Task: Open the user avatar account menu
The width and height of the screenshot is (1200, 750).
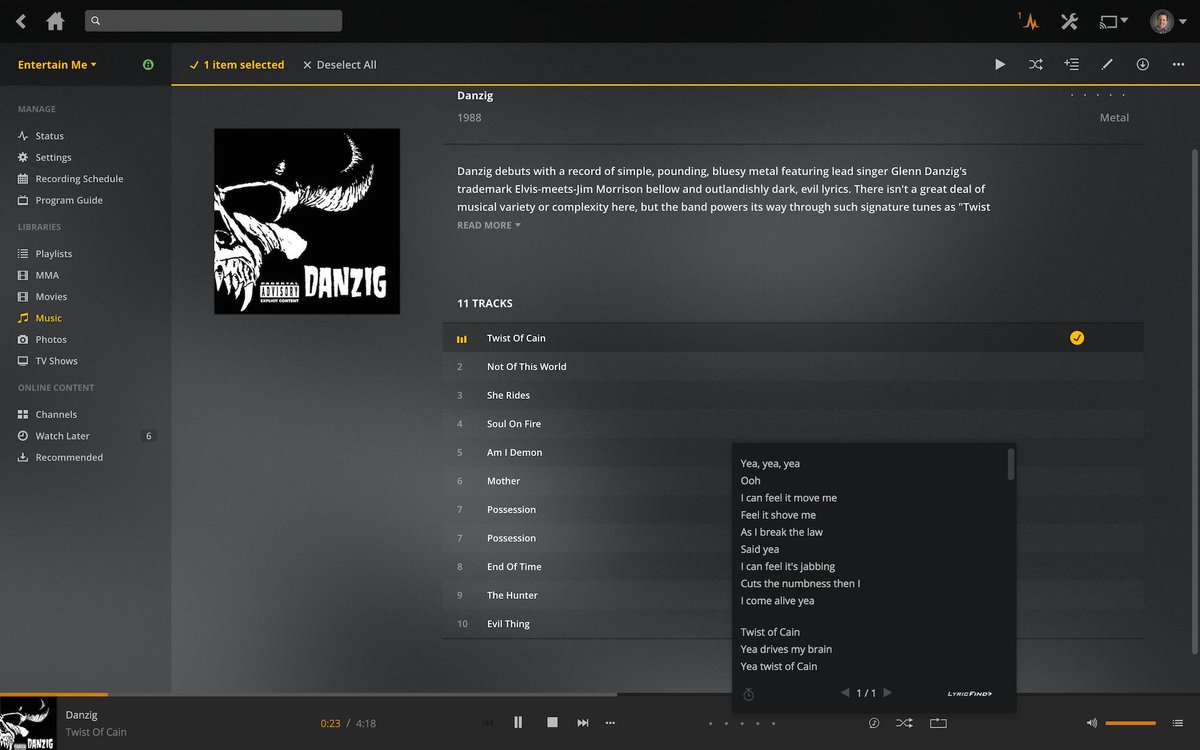Action: (x=1166, y=21)
